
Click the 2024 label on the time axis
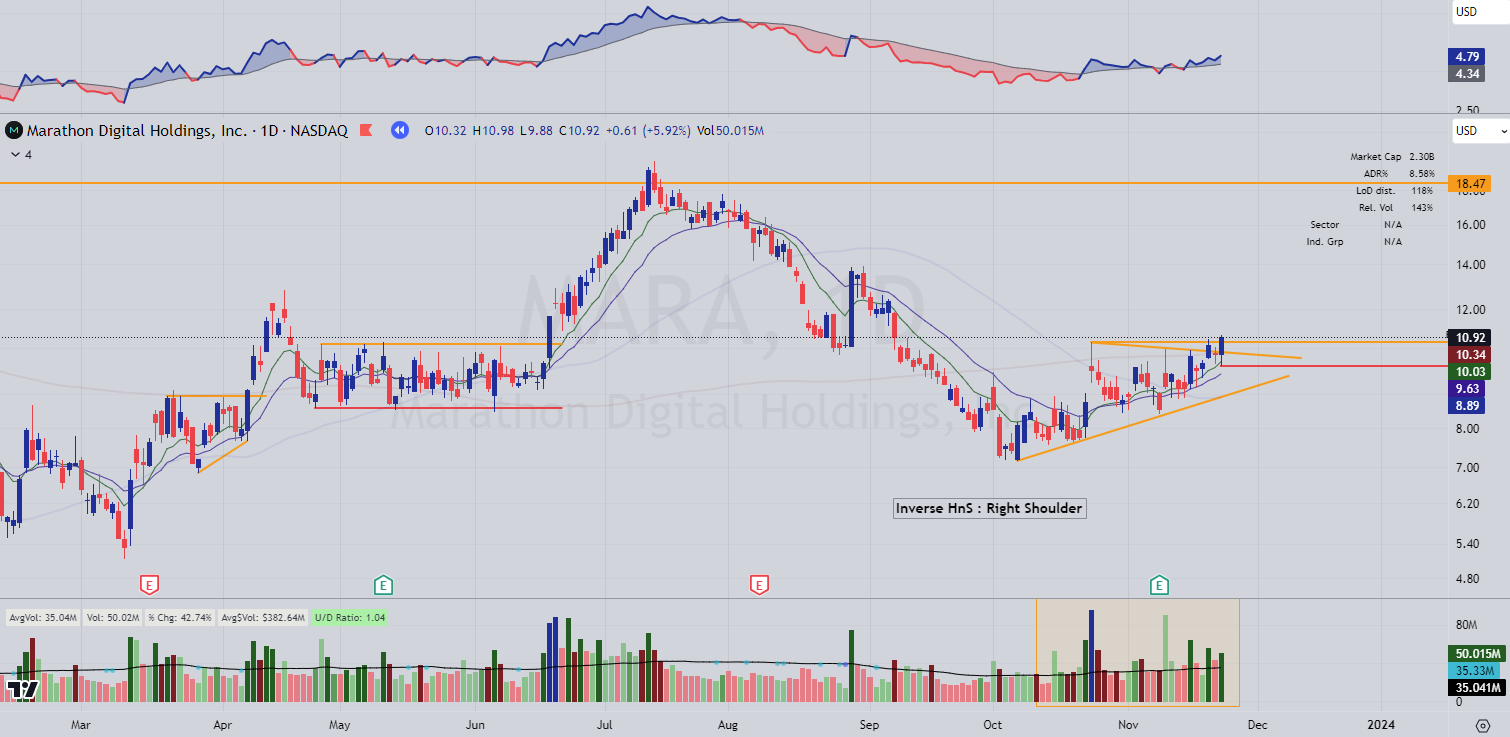[x=1381, y=724]
